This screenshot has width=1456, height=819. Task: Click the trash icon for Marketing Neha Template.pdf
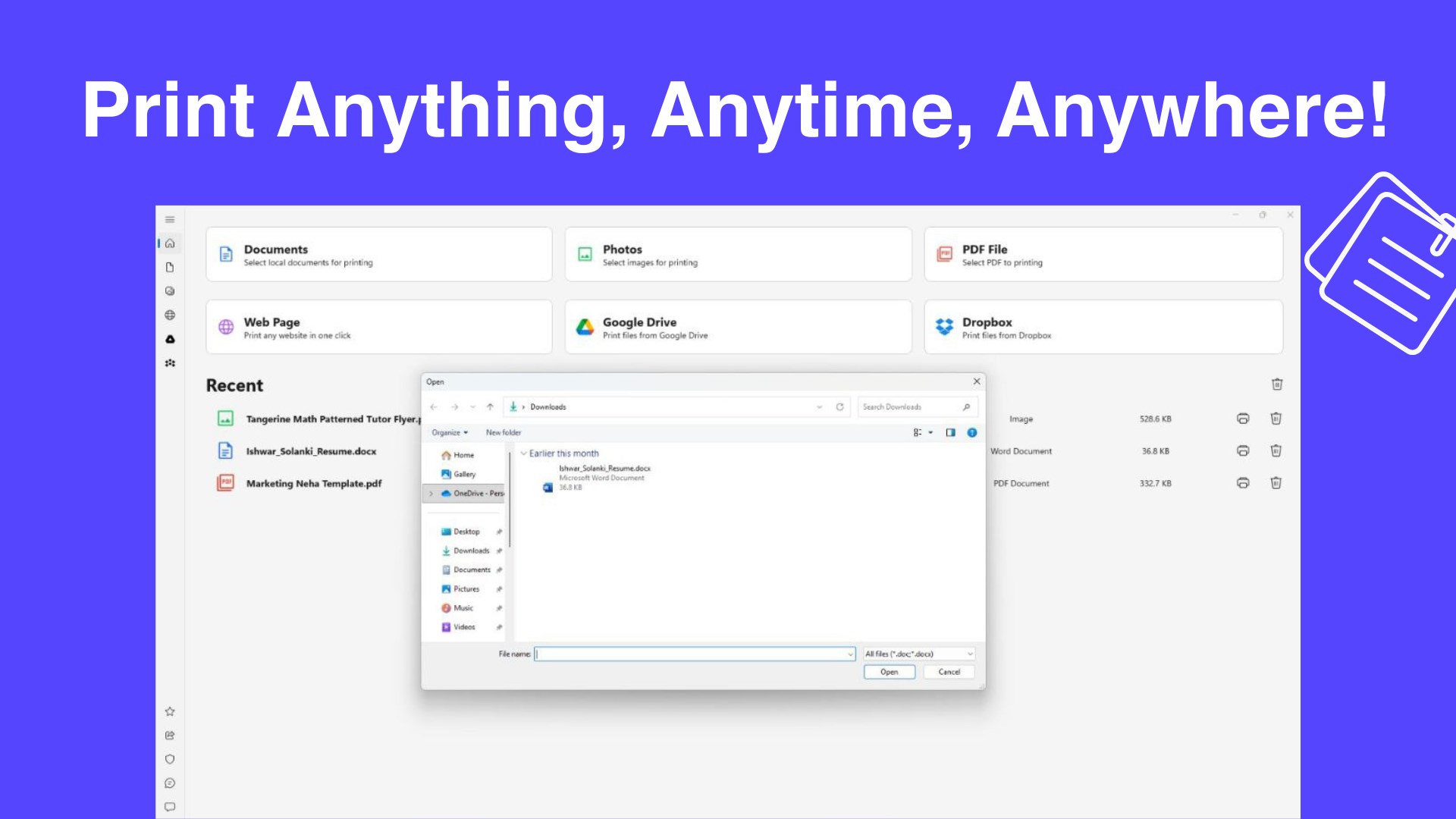1276,483
